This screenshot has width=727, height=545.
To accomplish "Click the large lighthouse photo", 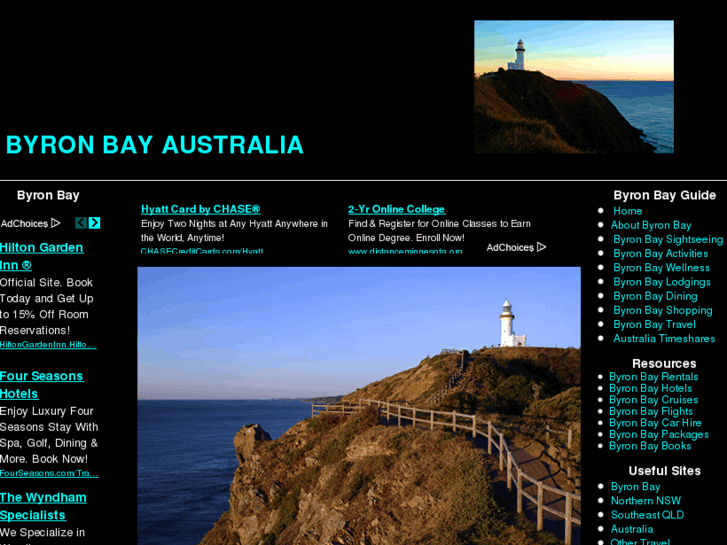I will [358, 405].
